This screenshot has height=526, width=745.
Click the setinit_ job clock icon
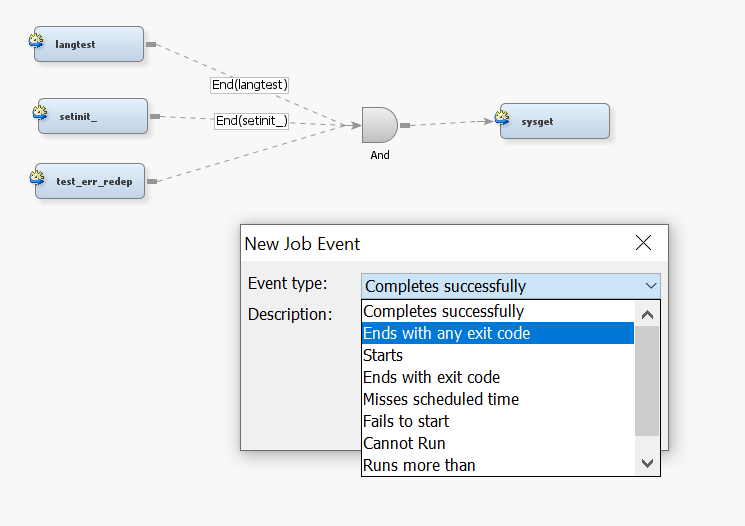pos(41,111)
